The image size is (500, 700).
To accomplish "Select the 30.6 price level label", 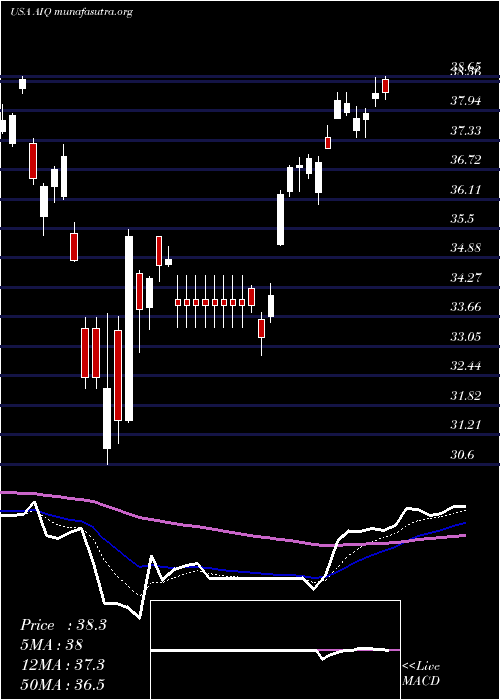I will click(x=462, y=455).
